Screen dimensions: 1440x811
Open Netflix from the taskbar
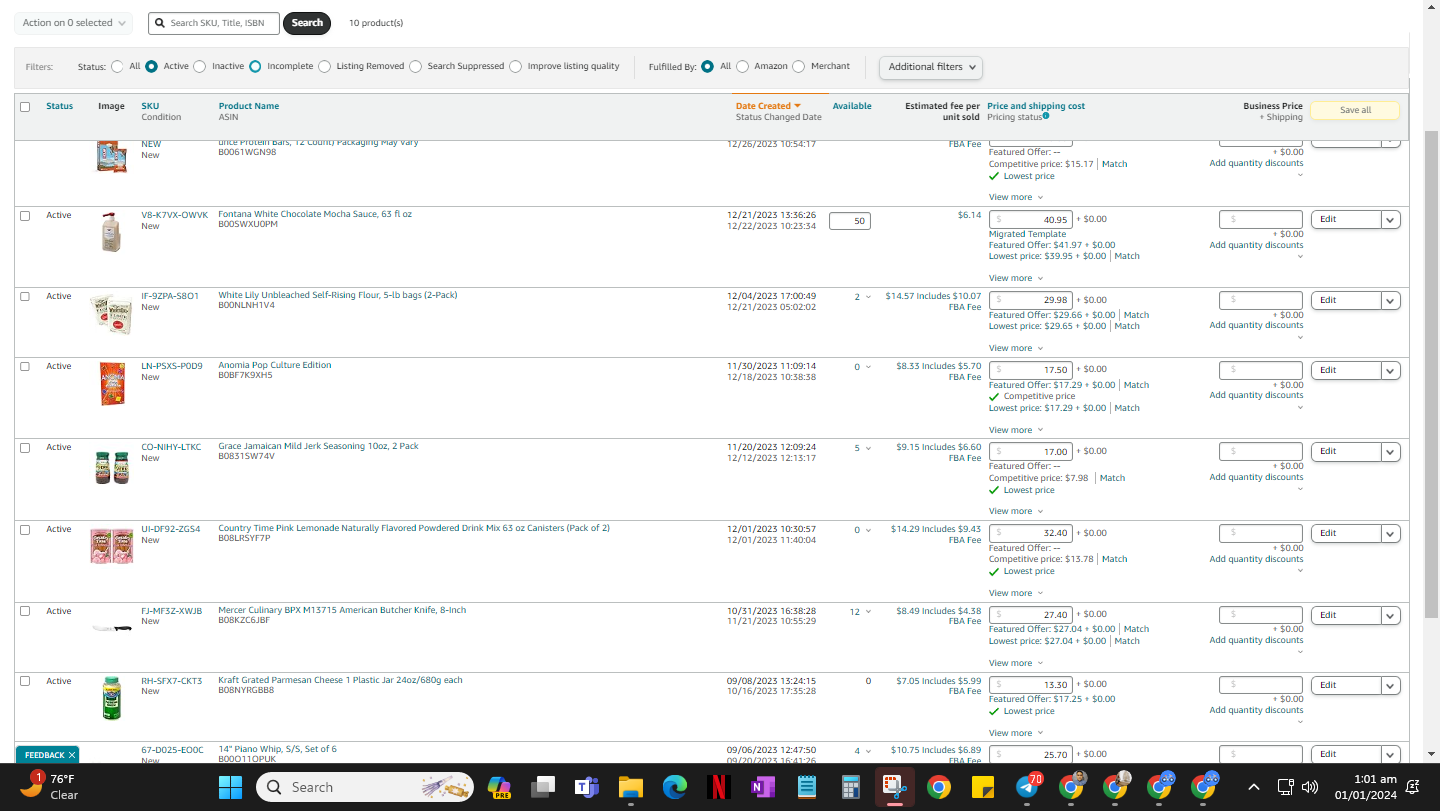point(718,787)
